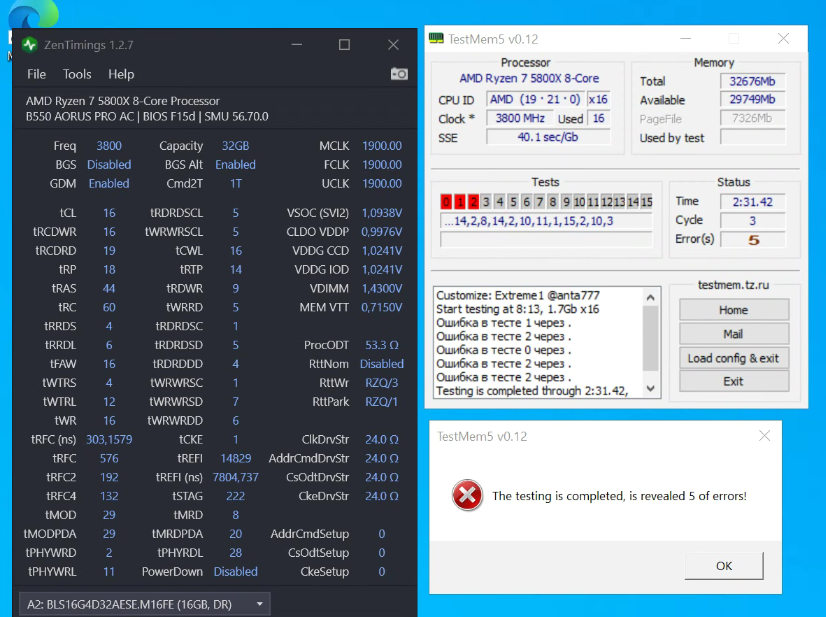Click the log scrollbar up arrow
Screen dimensions: 826x617
[651, 297]
